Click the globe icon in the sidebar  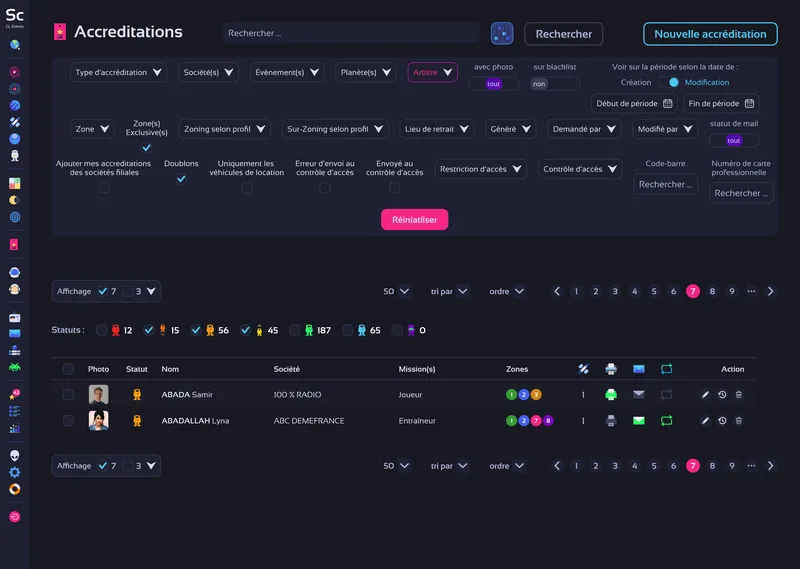[x=15, y=216]
